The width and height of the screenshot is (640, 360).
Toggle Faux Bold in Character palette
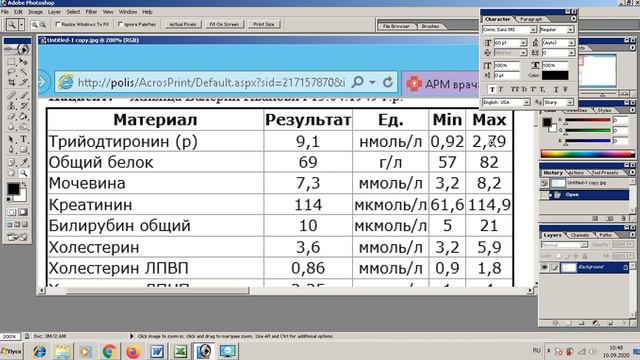[492, 89]
